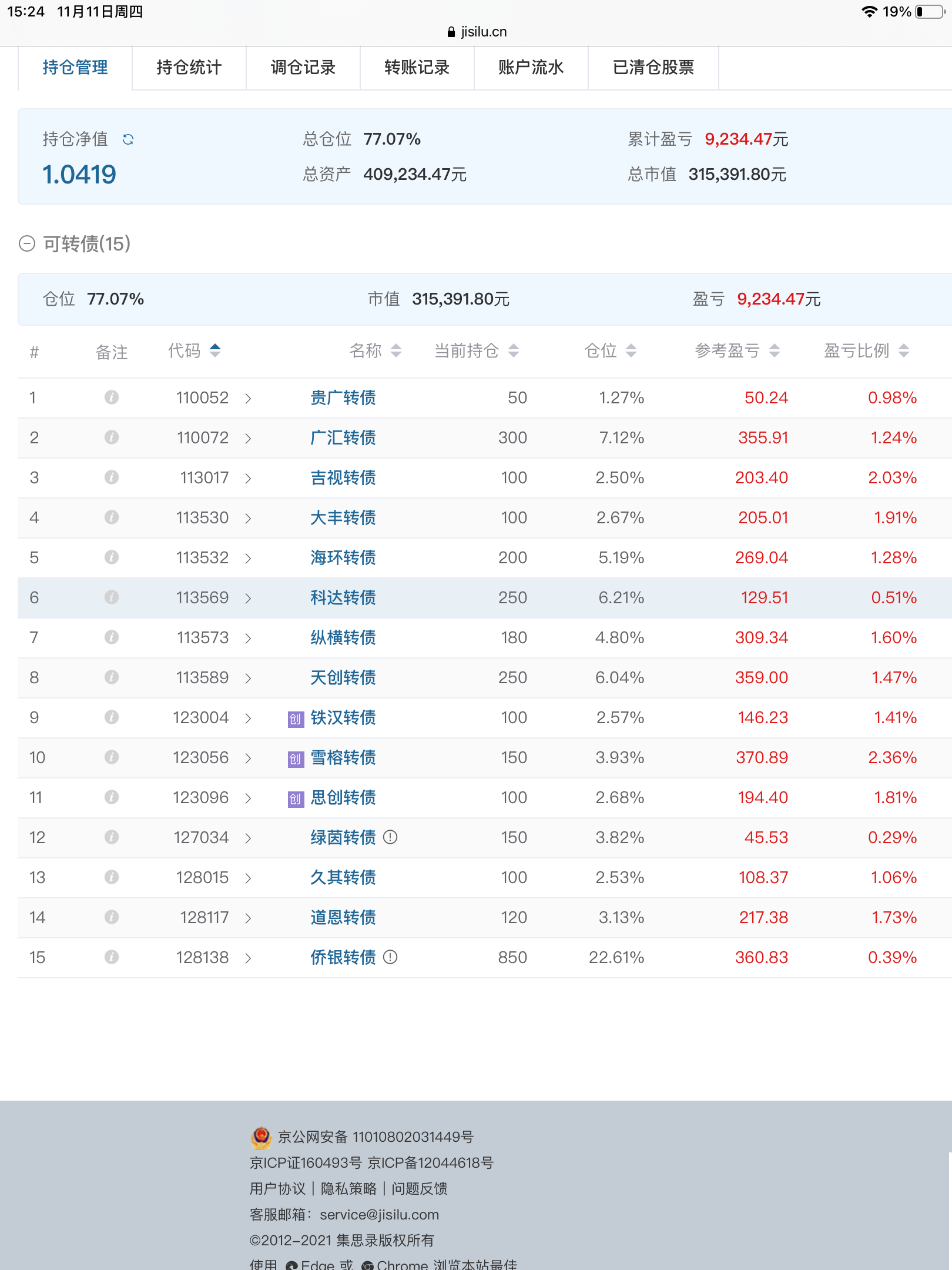Refresh the 持仓净值 value
The image size is (952, 1270).
(128, 139)
